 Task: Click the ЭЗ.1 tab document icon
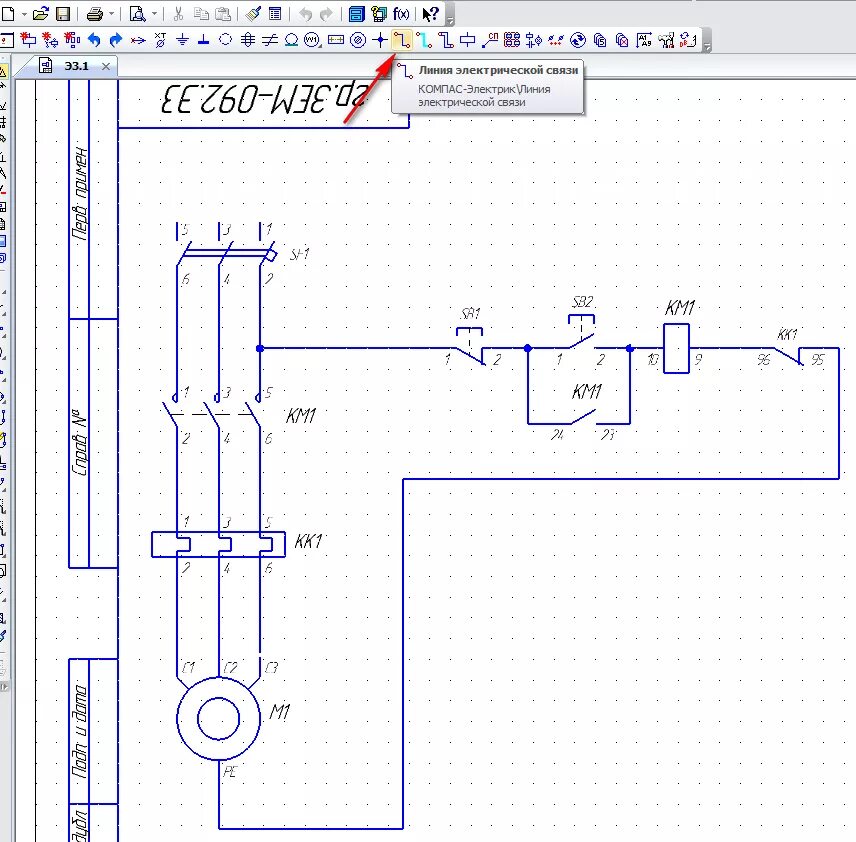(46, 66)
